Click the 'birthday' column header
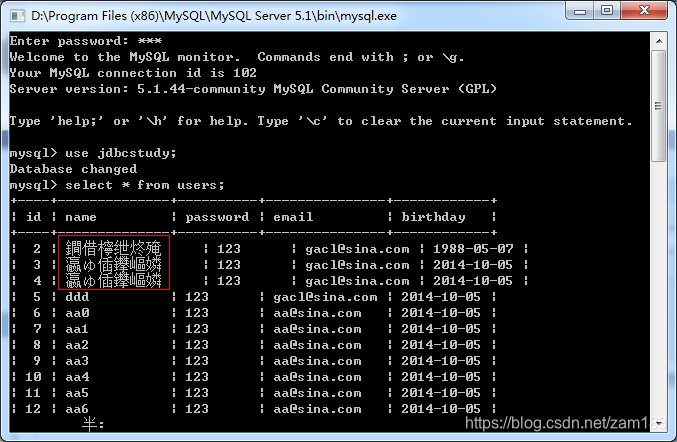 [433, 217]
